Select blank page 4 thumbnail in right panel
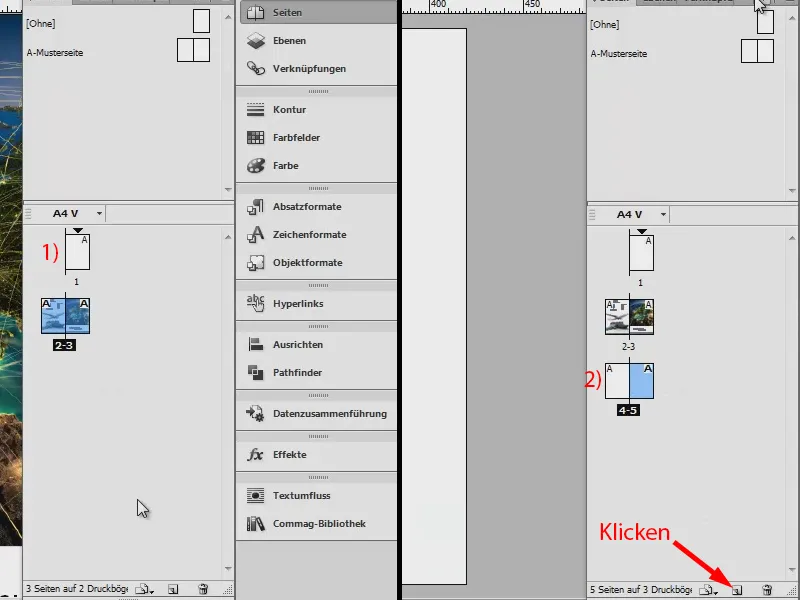800x600 pixels. [617, 381]
